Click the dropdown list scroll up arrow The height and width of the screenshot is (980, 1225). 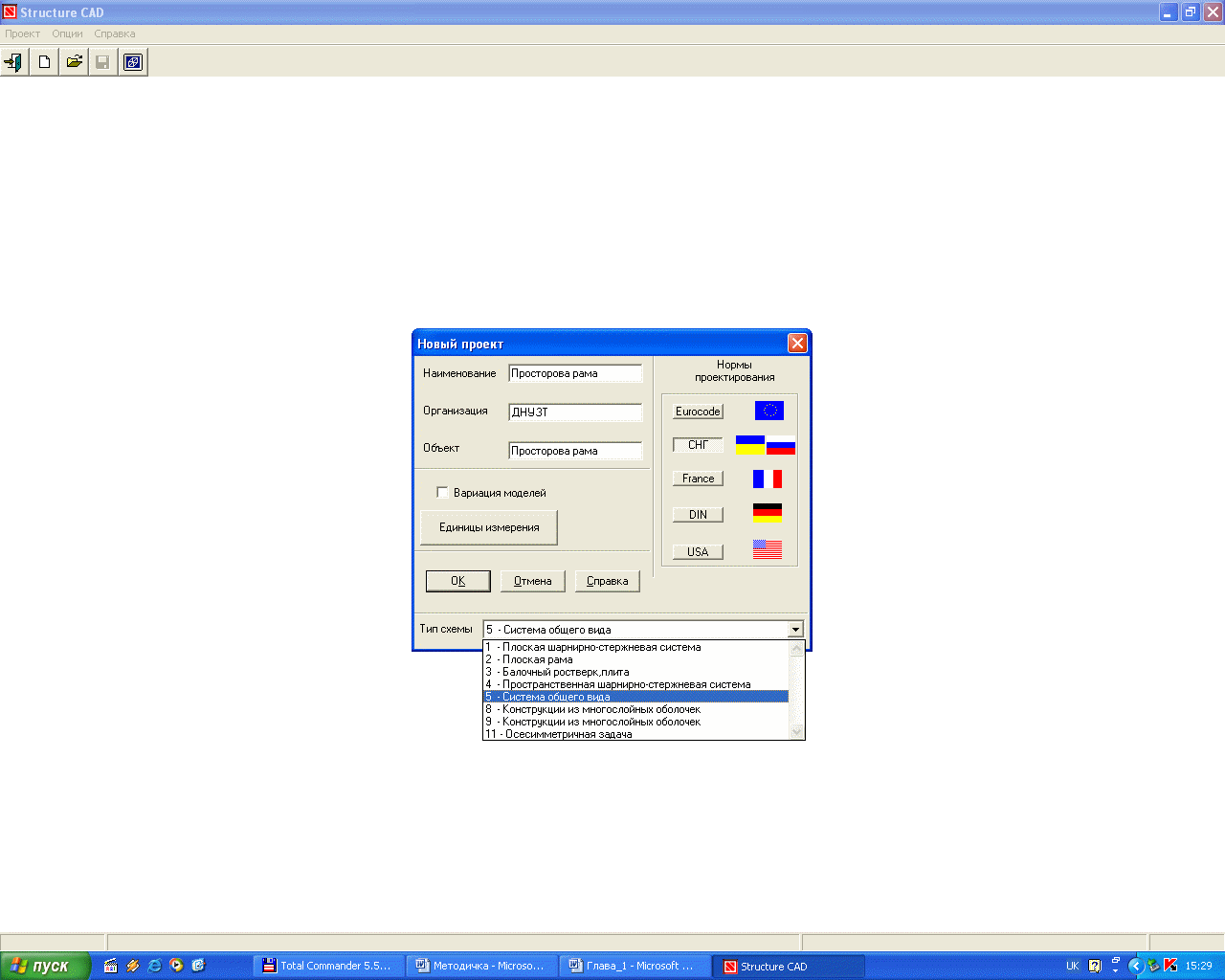point(796,648)
